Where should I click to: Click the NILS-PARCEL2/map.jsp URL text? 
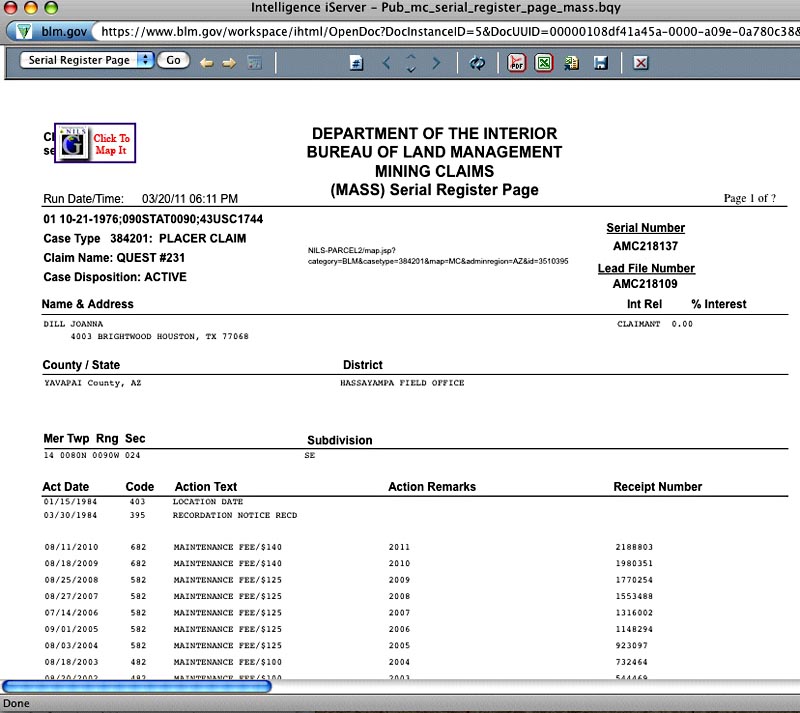point(438,256)
